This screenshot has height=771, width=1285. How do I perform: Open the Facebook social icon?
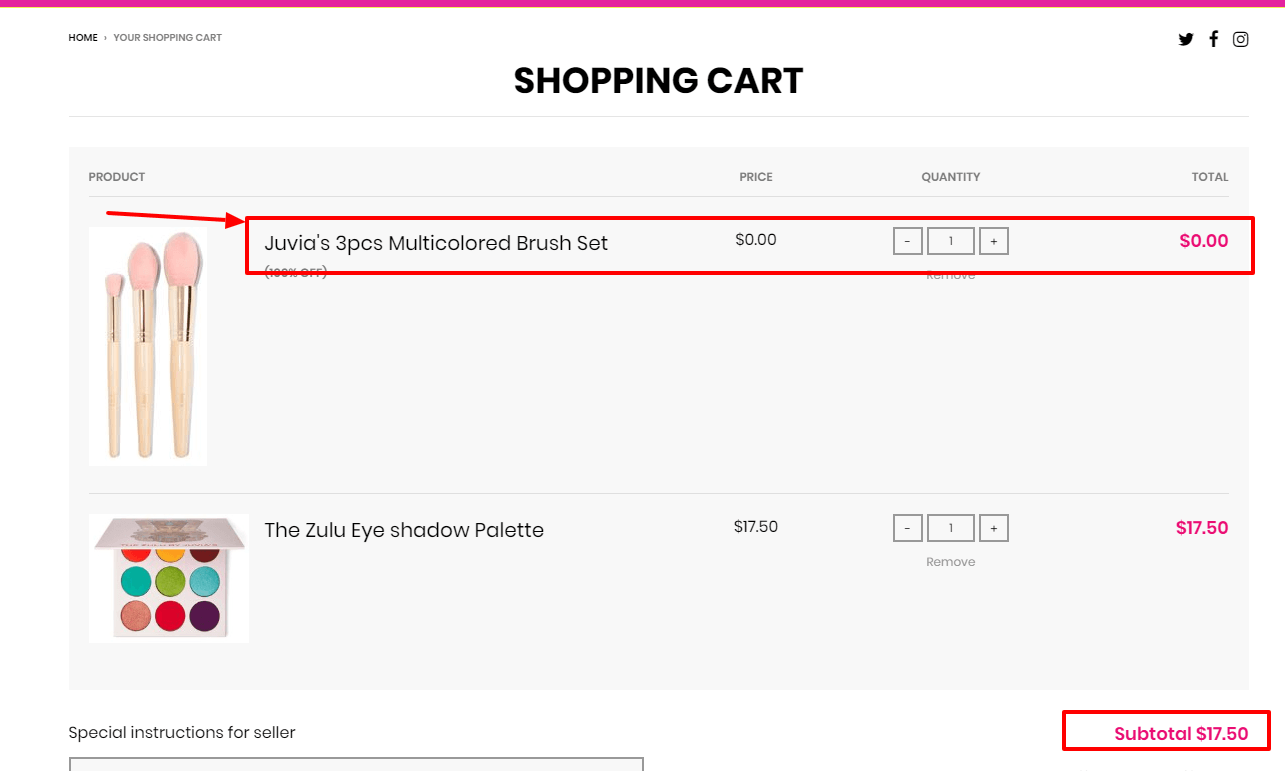(x=1213, y=39)
